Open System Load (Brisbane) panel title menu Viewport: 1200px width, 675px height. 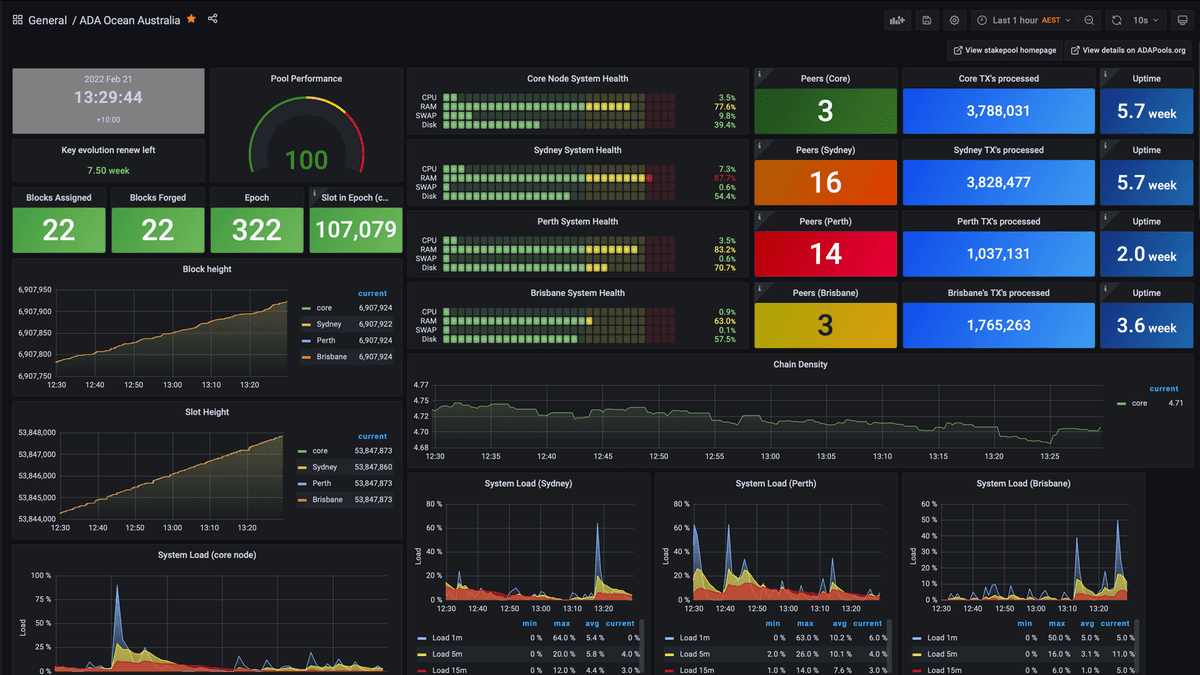(1023, 483)
